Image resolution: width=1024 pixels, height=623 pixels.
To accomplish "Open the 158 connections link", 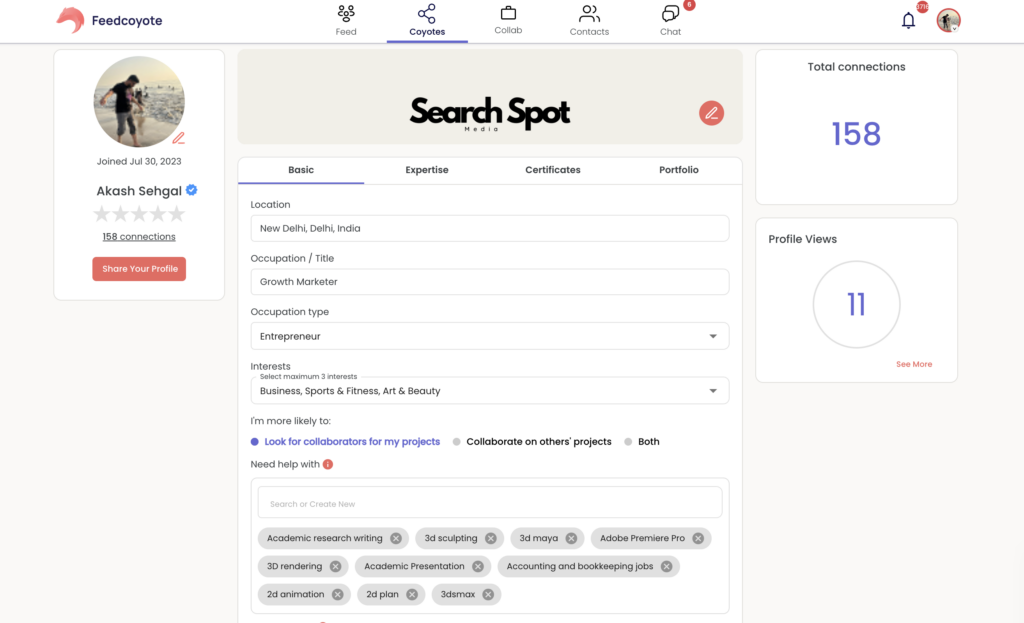I will (x=139, y=237).
